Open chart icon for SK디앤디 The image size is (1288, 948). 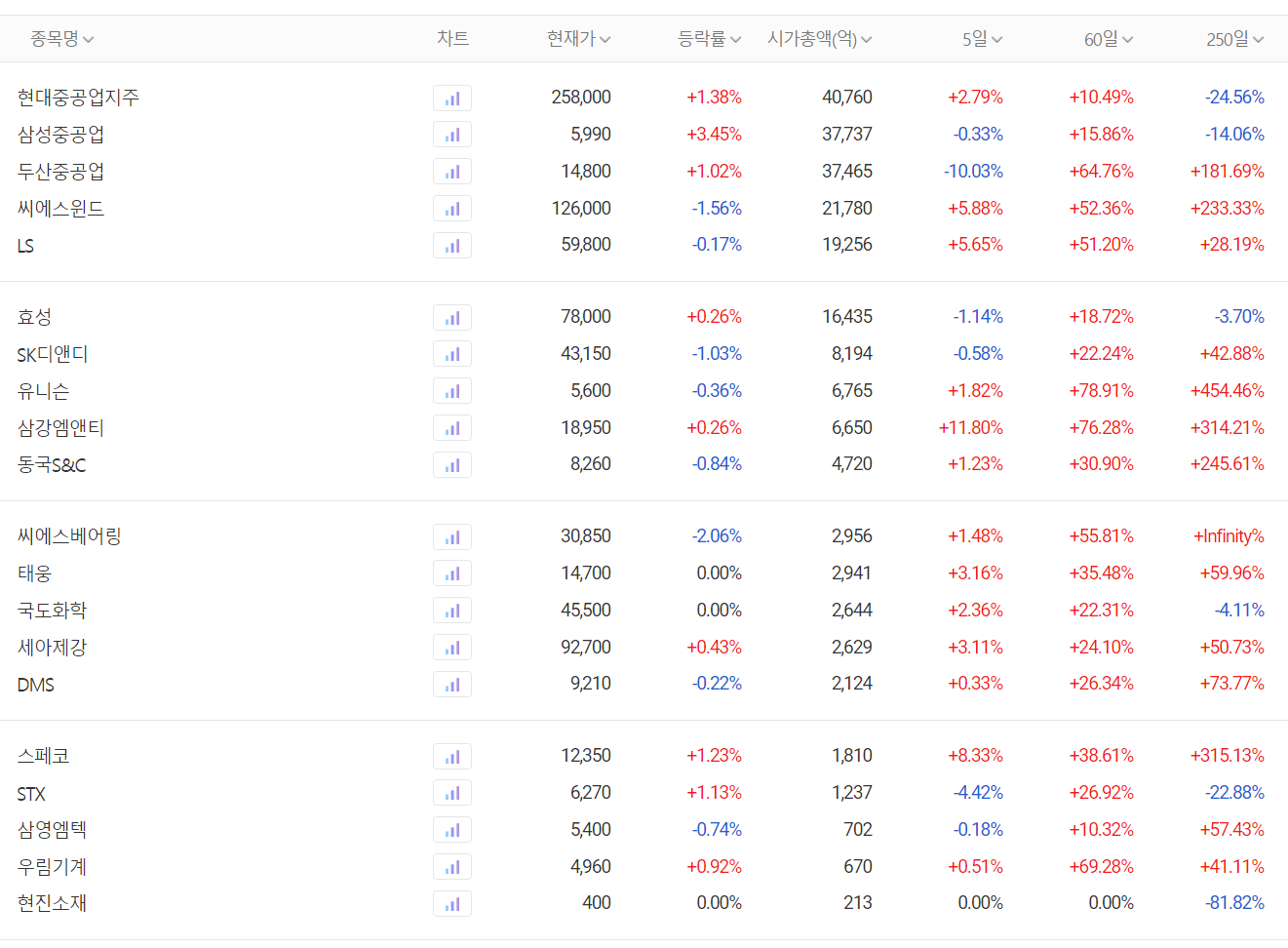point(452,354)
